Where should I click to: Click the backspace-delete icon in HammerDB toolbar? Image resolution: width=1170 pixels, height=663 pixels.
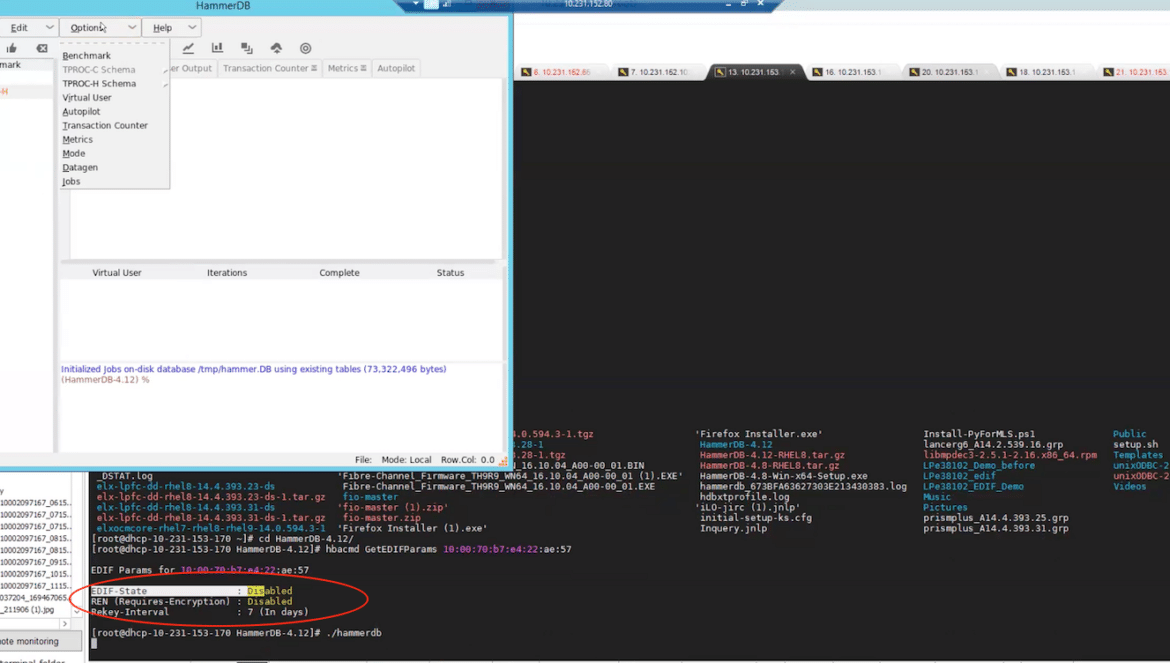click(42, 48)
